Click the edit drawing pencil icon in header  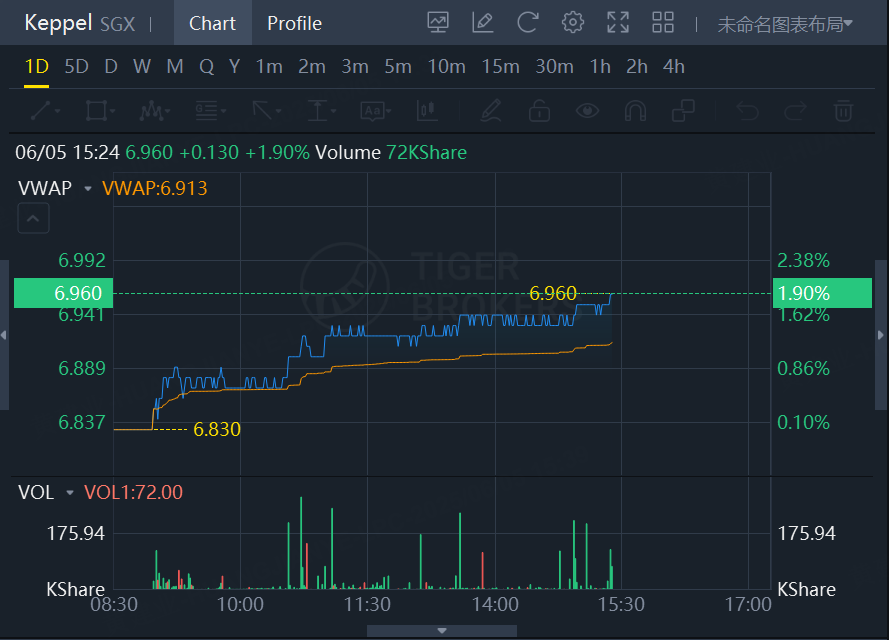click(482, 23)
